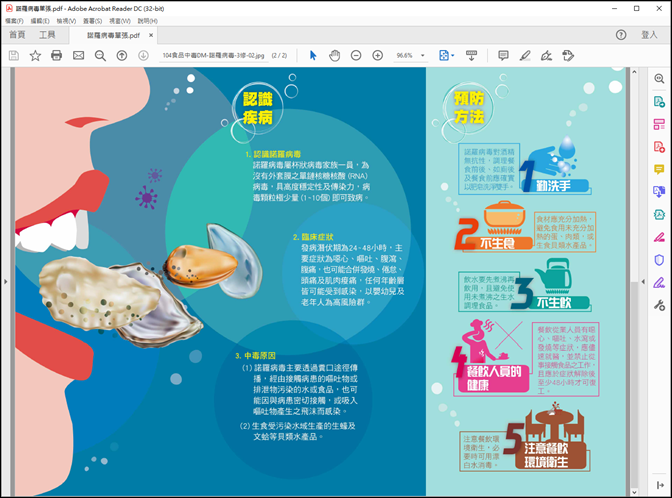Viewport: 672px width, 498px height.
Task: Select the Highlight text pen tool
Action: click(x=525, y=55)
